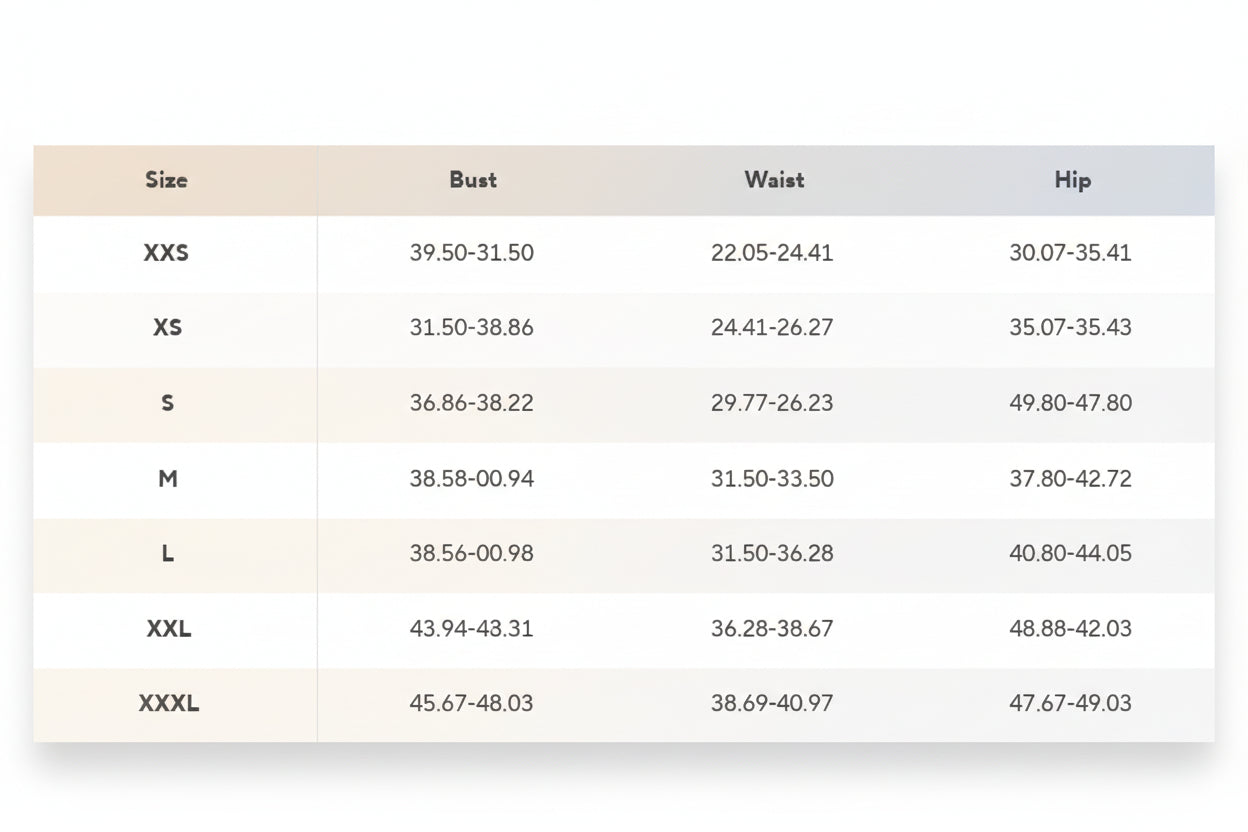The image size is (1248, 832).
Task: Click the Waist column header
Action: click(x=773, y=180)
